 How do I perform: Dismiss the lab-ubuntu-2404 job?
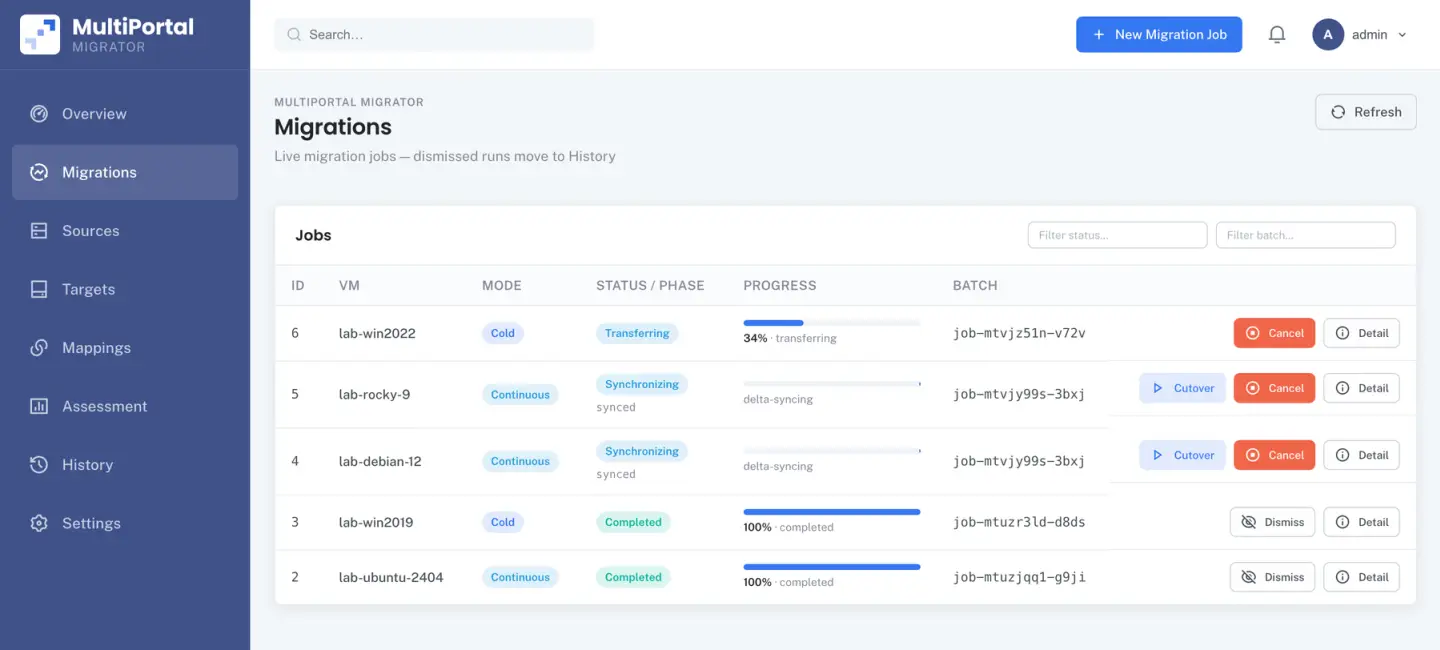(x=1272, y=577)
